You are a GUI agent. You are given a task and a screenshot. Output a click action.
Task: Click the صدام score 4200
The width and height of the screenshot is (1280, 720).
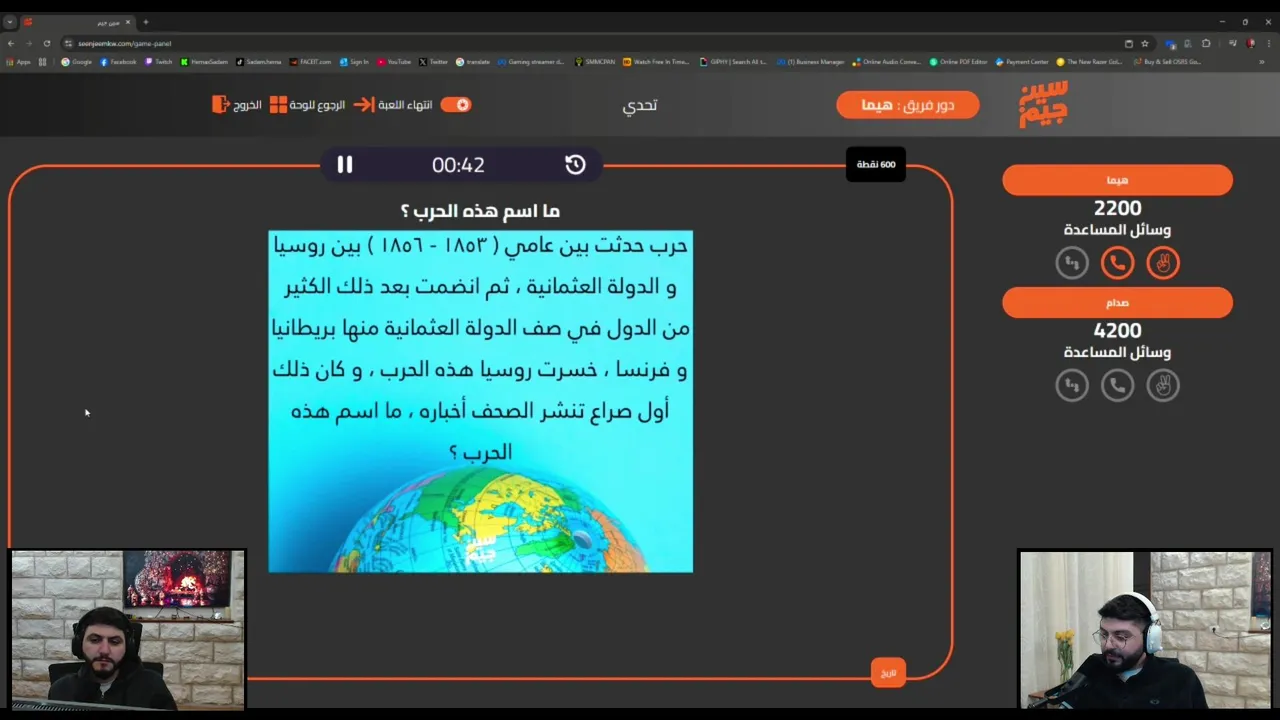[x=1117, y=330]
